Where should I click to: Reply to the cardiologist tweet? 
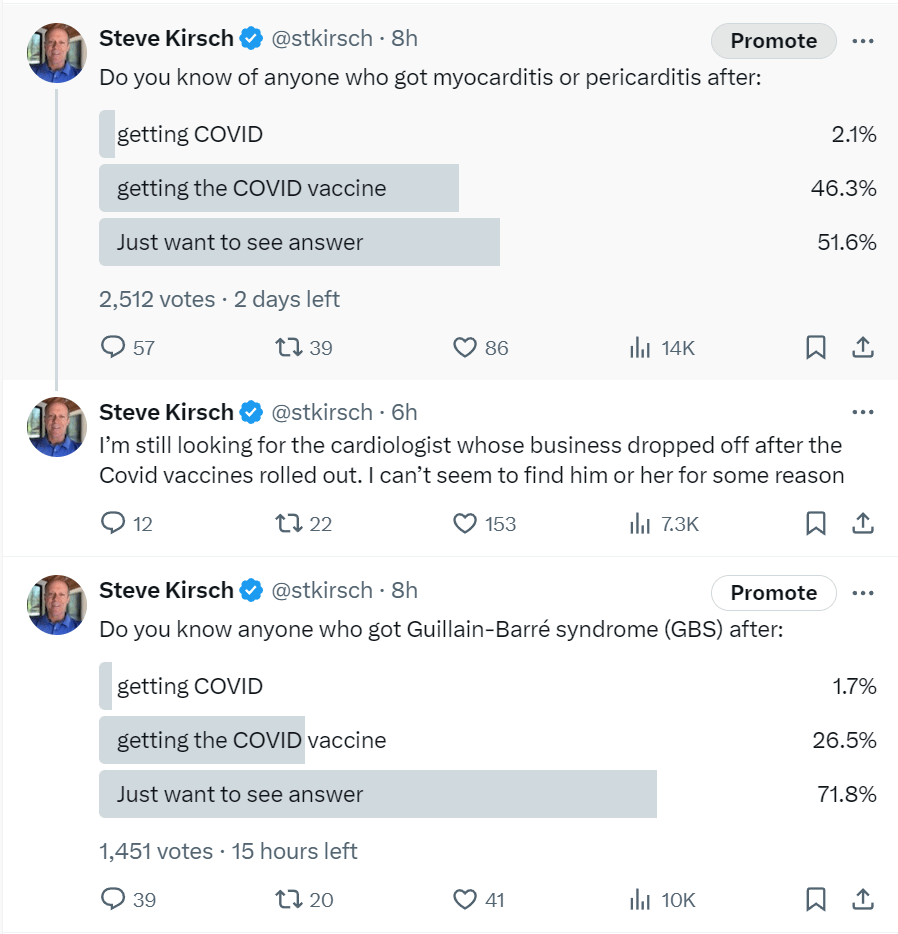tap(113, 524)
